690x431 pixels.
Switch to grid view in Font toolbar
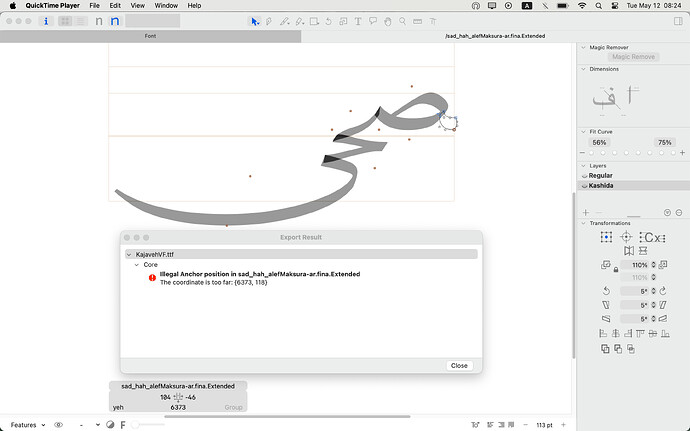click(x=65, y=21)
